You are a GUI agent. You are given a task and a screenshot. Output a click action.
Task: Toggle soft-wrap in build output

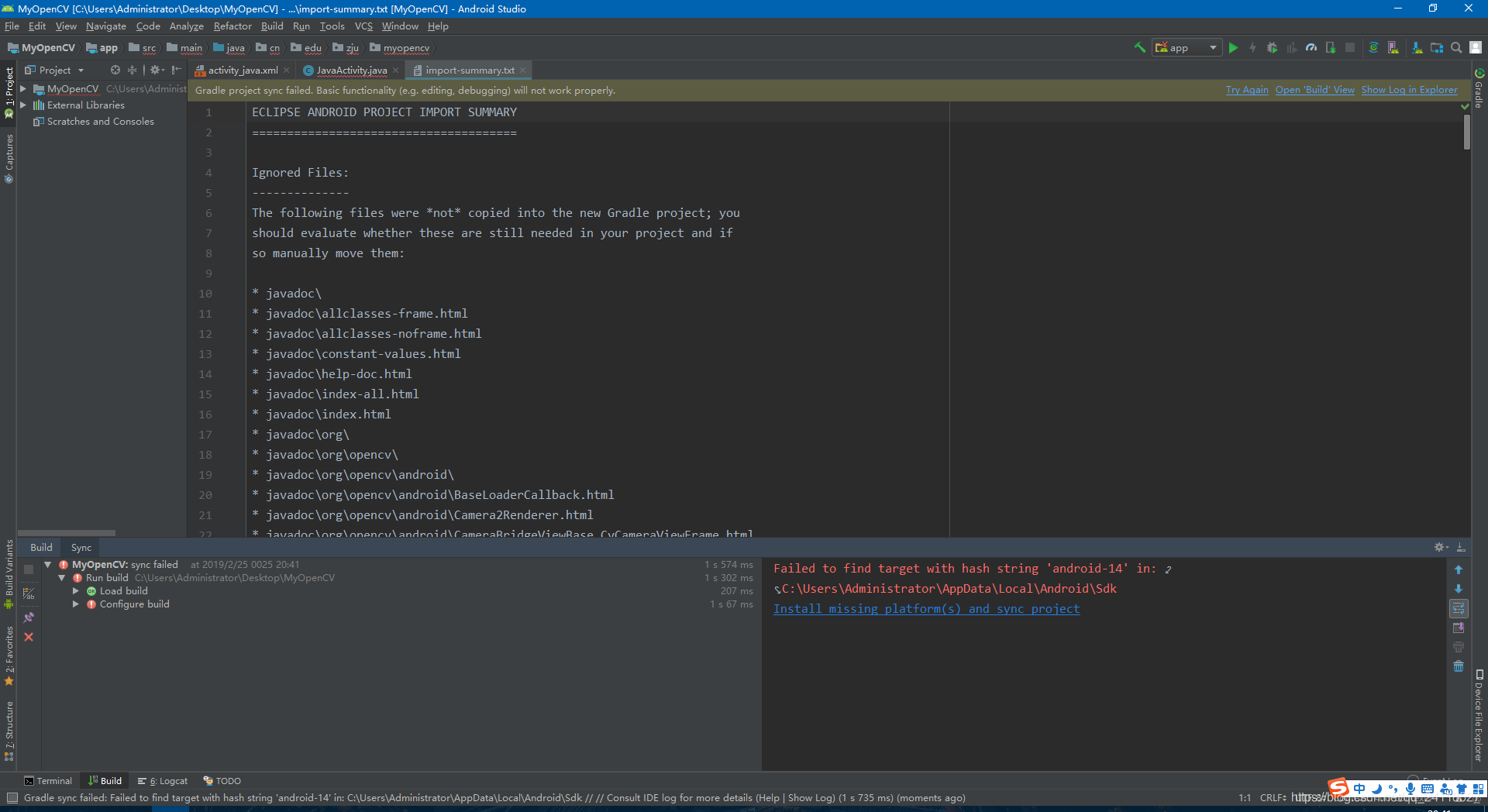1459,608
